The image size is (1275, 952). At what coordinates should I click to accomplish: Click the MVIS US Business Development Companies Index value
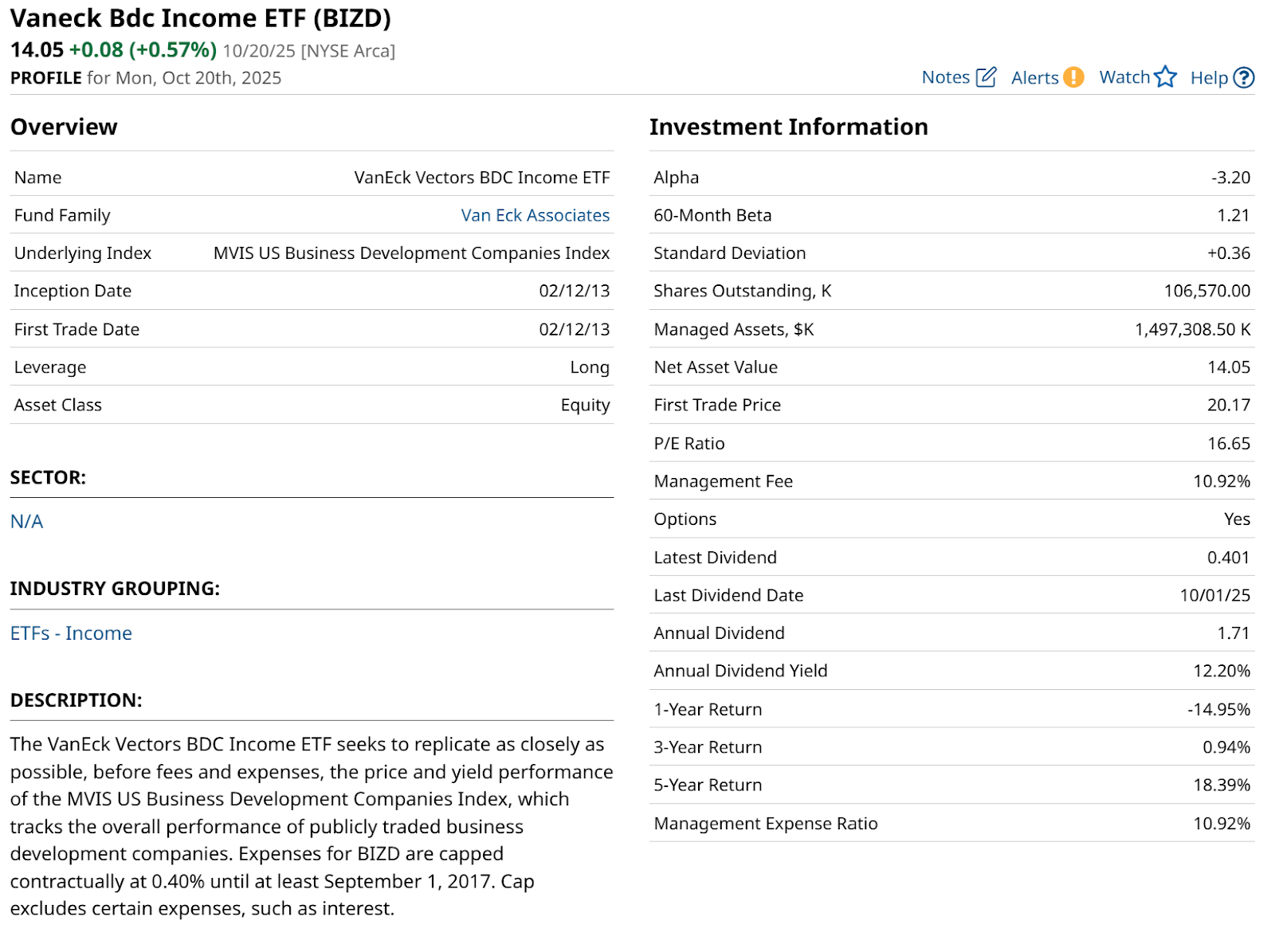pyautogui.click(x=411, y=253)
